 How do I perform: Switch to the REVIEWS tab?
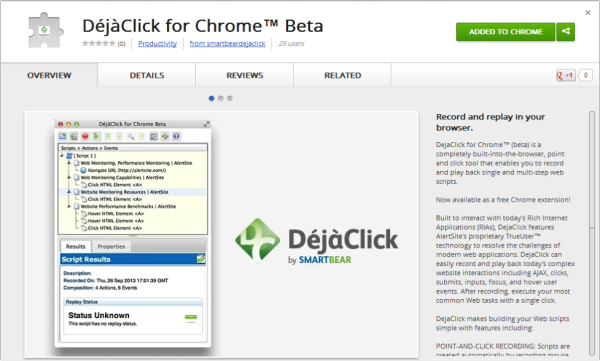pos(245,75)
